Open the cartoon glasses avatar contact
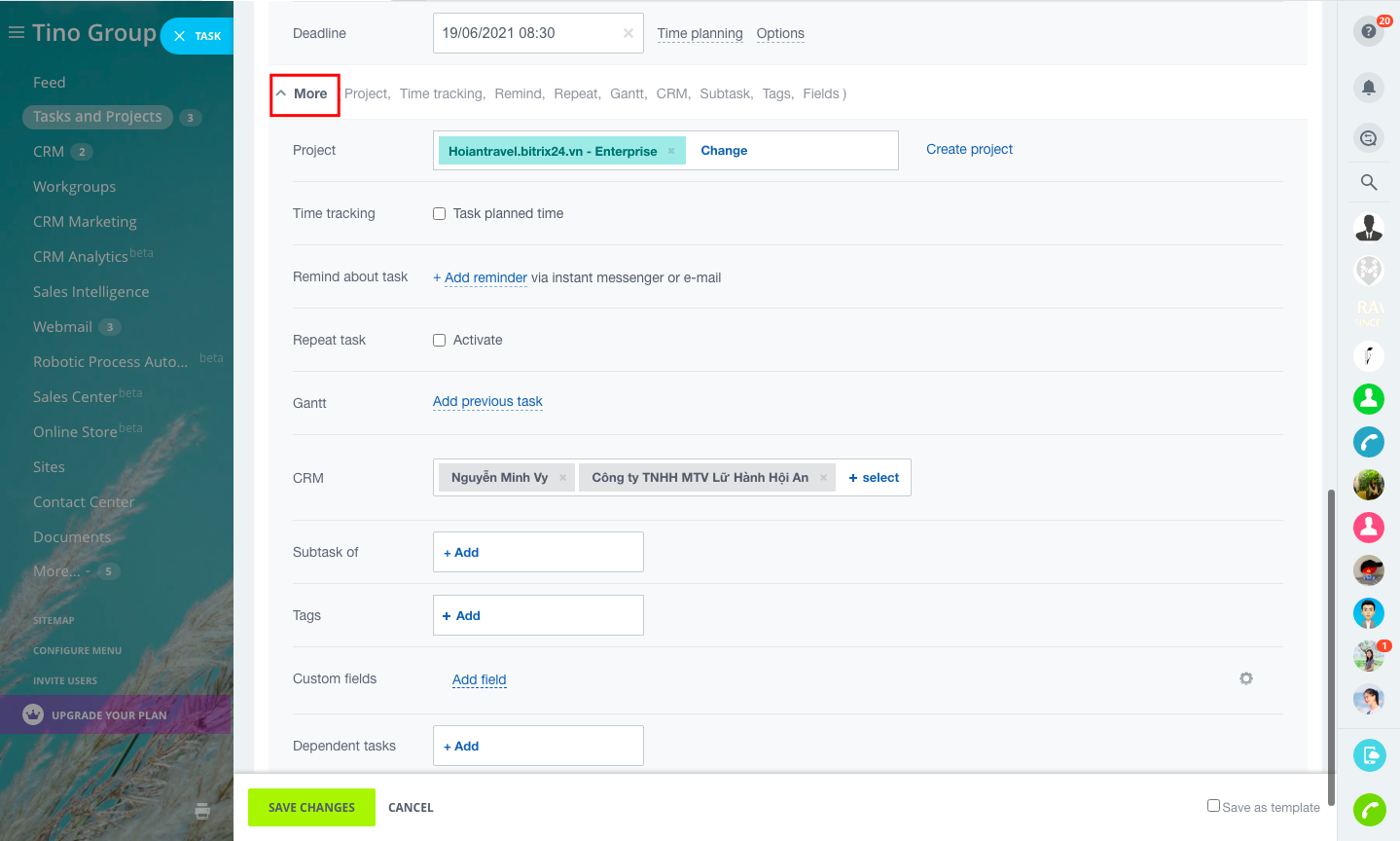Screen dimensions: 1400x841 [1369, 613]
